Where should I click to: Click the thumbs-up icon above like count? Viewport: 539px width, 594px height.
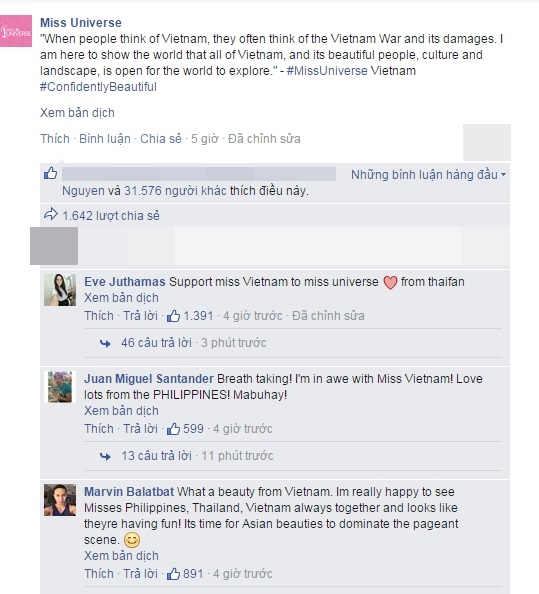pyautogui.click(x=50, y=173)
